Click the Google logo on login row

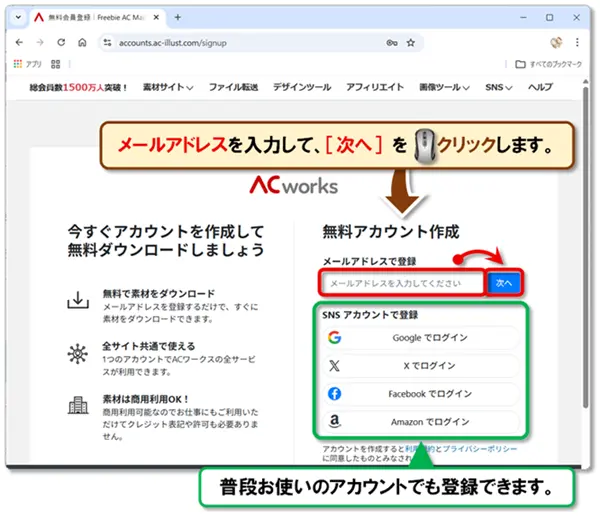pos(334,337)
